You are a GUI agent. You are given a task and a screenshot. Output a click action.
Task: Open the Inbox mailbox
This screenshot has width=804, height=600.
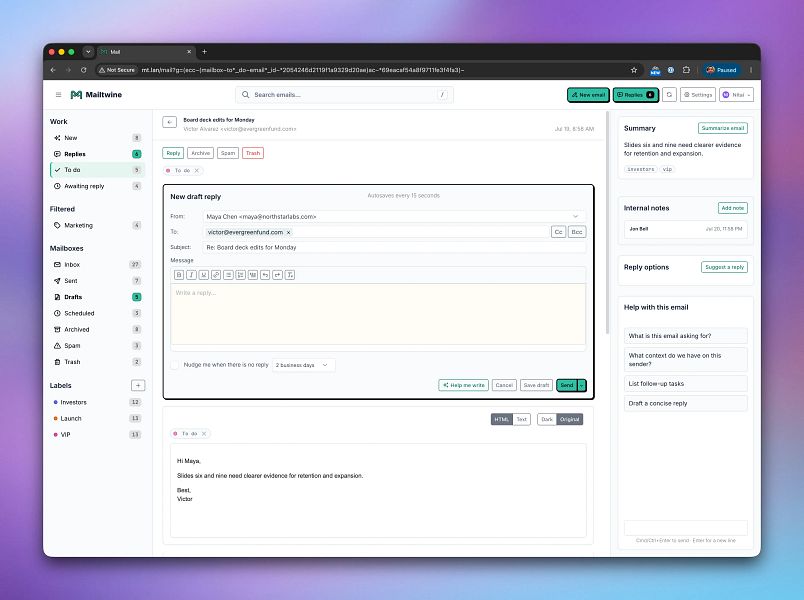[97, 265]
